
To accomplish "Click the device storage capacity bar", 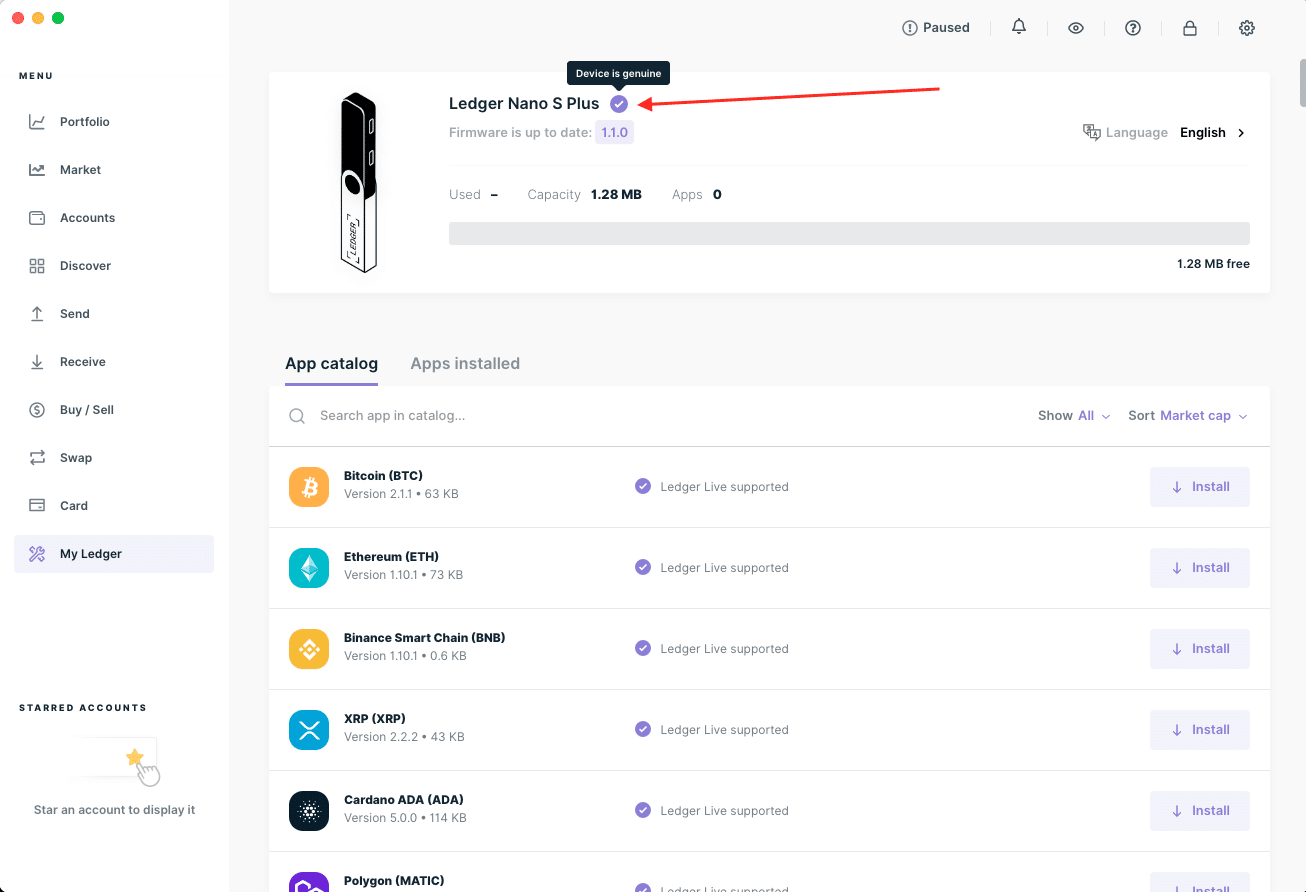I will pos(849,233).
